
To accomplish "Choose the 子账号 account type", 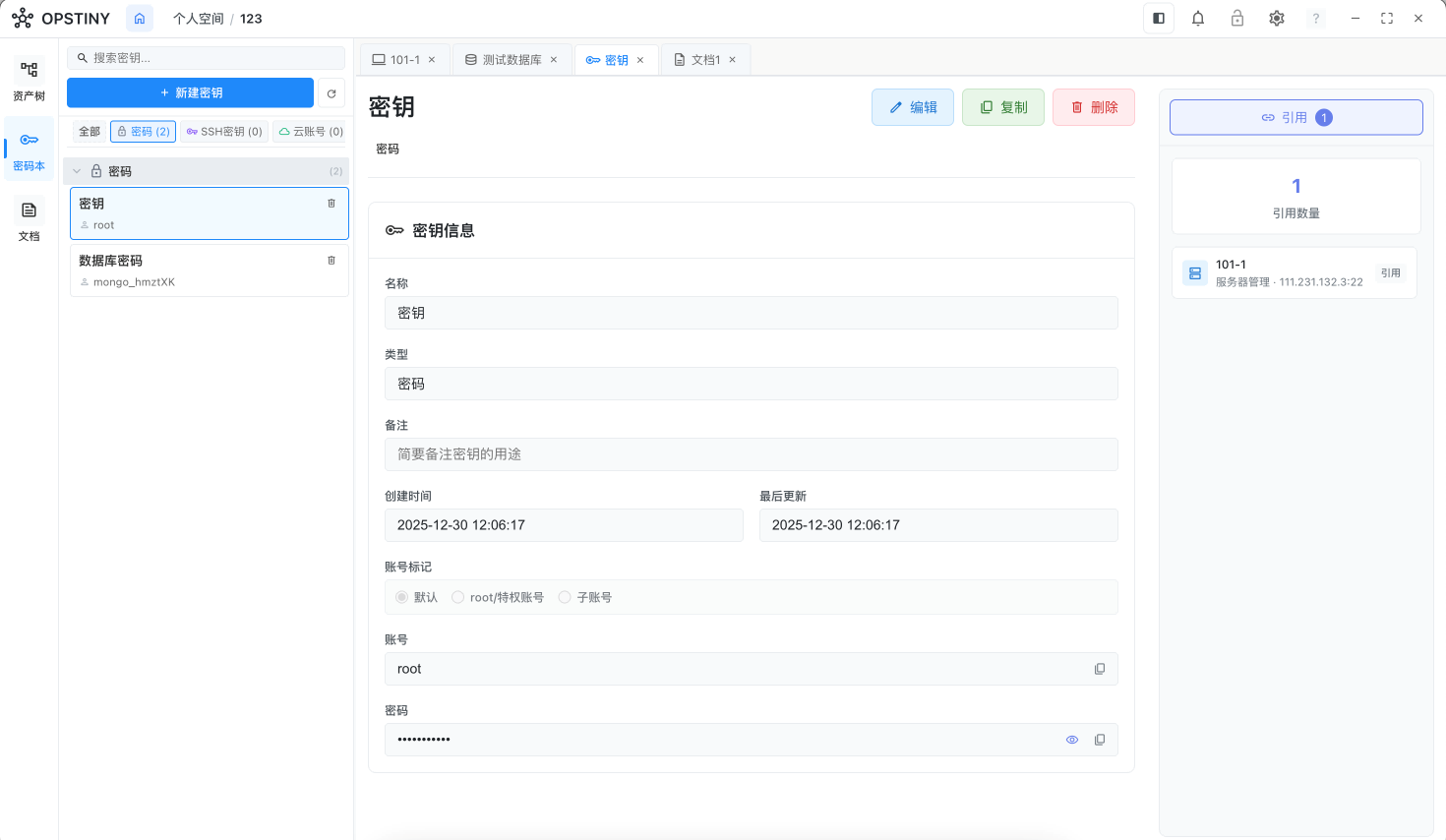I will (x=565, y=597).
